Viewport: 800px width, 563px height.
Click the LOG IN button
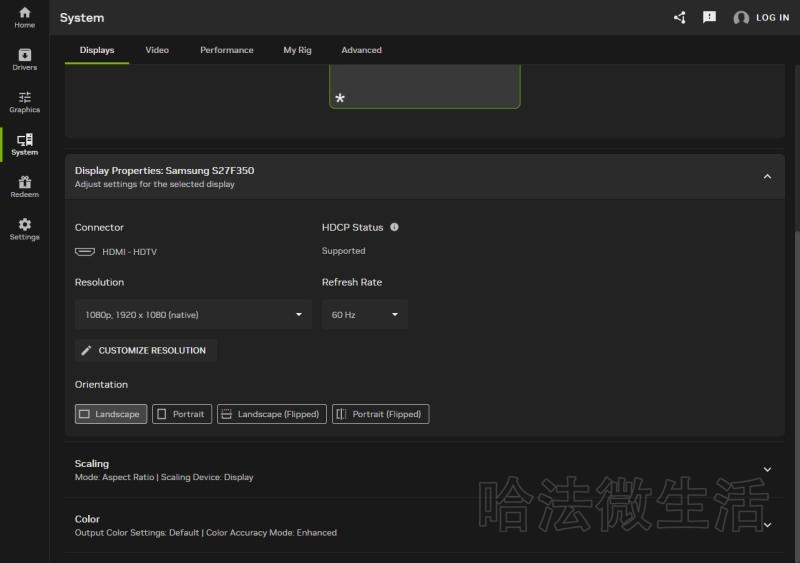pyautogui.click(x=772, y=18)
